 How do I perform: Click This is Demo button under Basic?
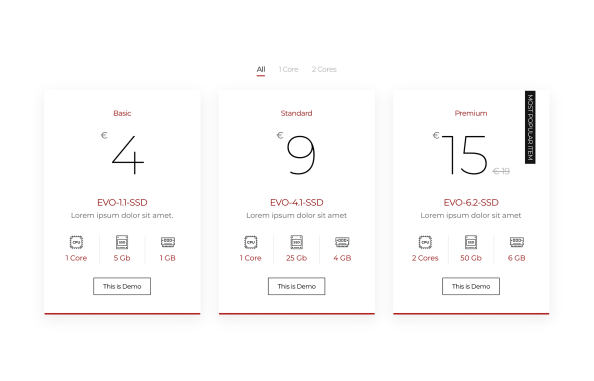tap(122, 286)
